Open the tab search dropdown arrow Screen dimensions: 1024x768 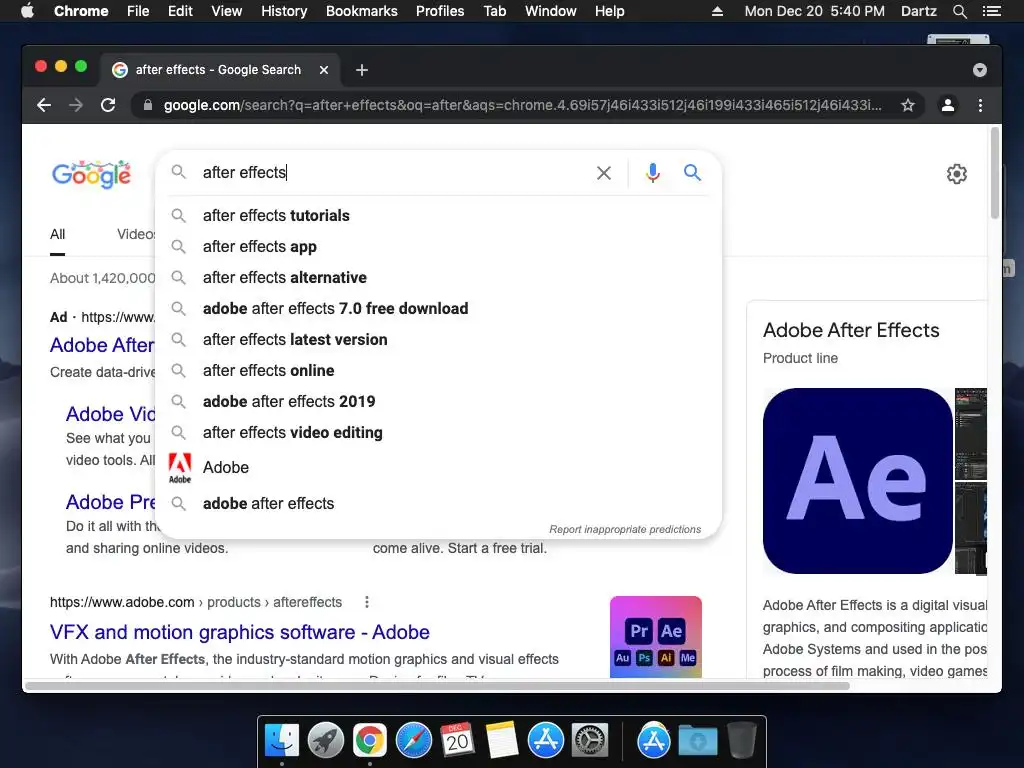pyautogui.click(x=980, y=70)
